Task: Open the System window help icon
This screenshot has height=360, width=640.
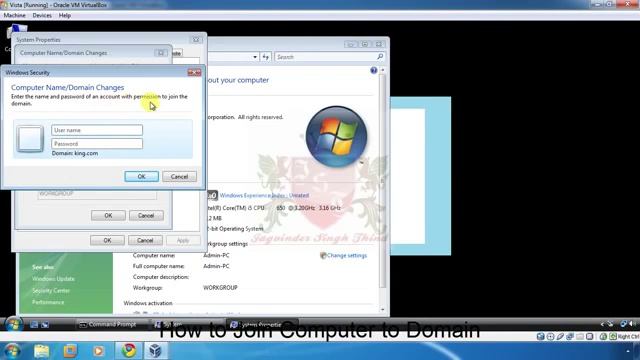Action: [373, 71]
